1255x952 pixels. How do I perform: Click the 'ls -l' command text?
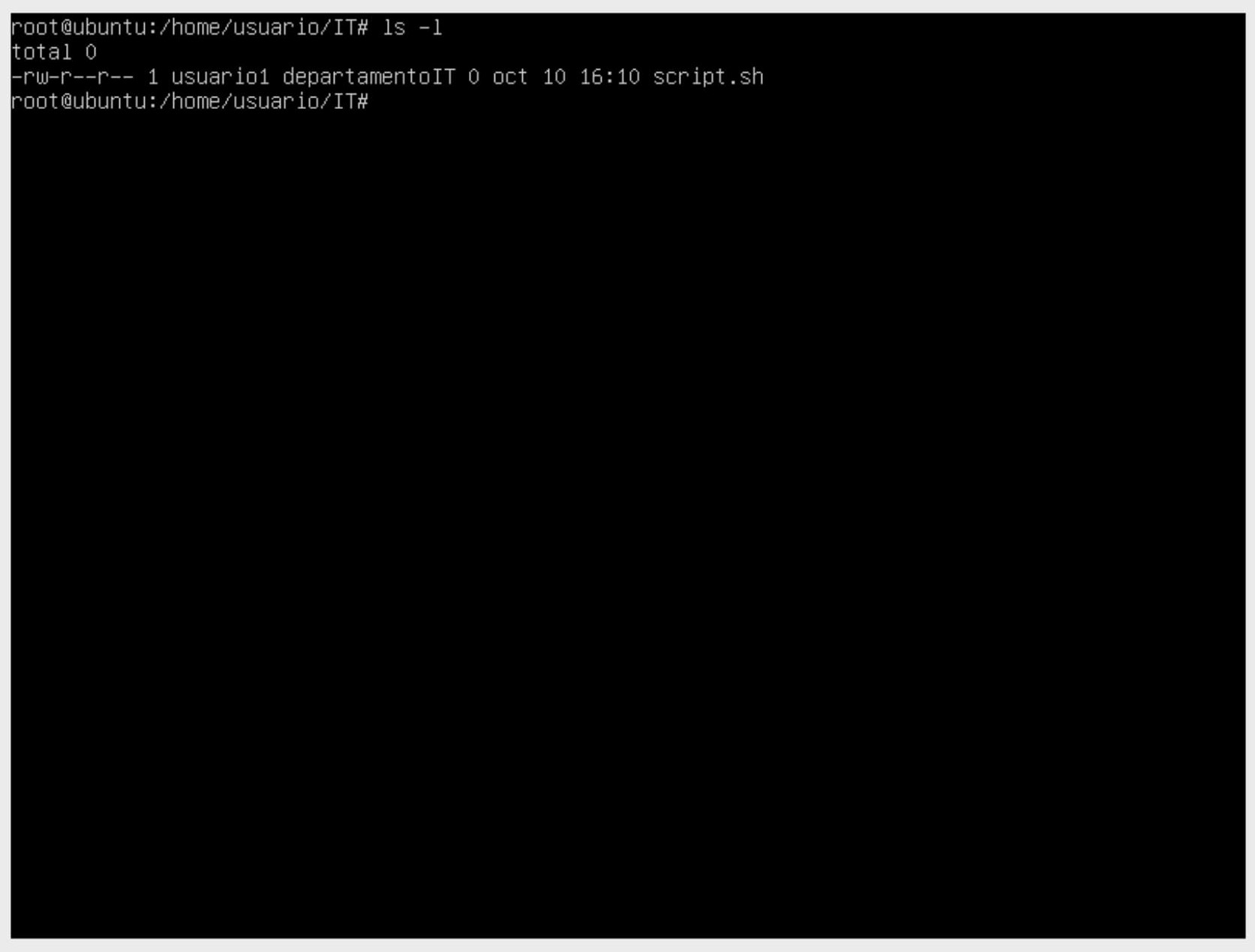[x=413, y=29]
